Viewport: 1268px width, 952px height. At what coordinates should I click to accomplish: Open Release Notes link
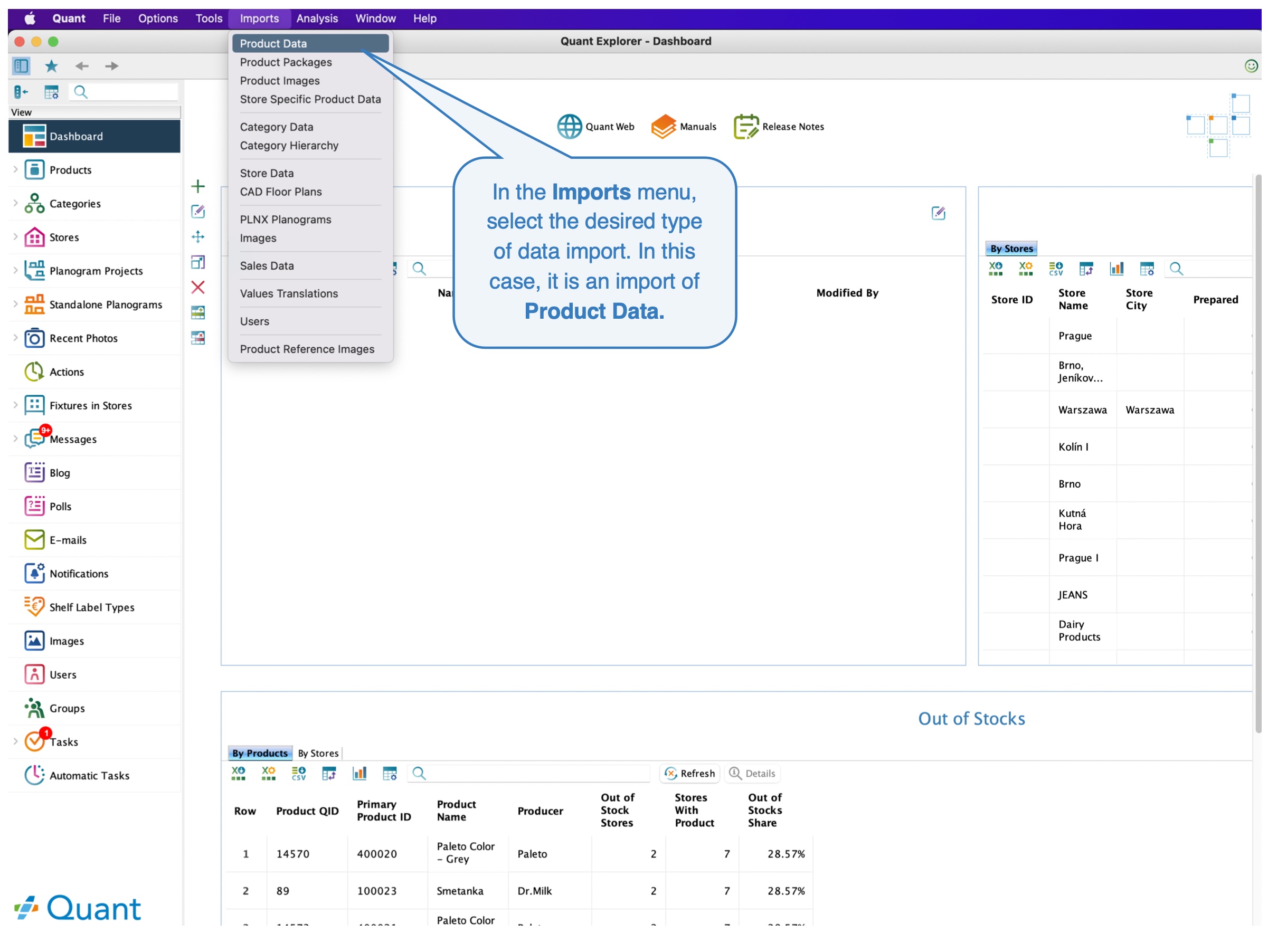click(x=780, y=127)
